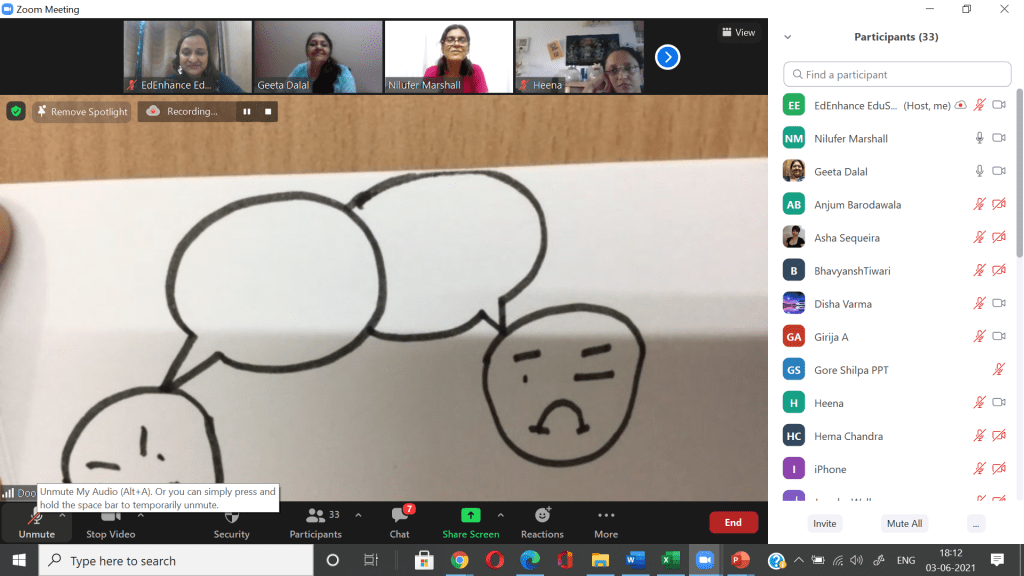The width and height of the screenshot is (1024, 576).
Task: Open the Reactions emoji icon
Action: coord(542,516)
